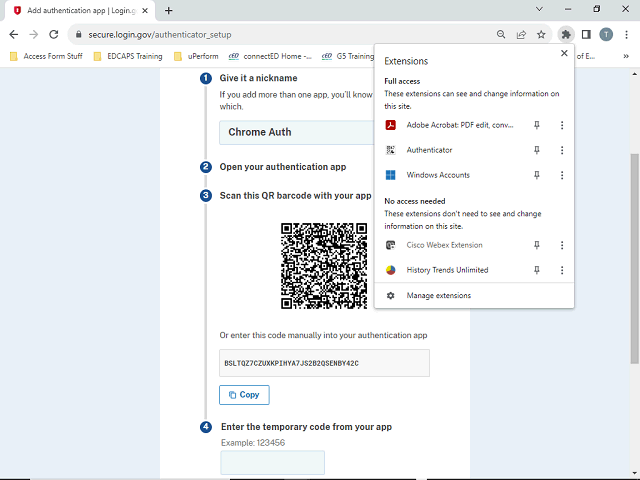Open more options for History Trends Unlimited
The width and height of the screenshot is (640, 480).
(562, 270)
